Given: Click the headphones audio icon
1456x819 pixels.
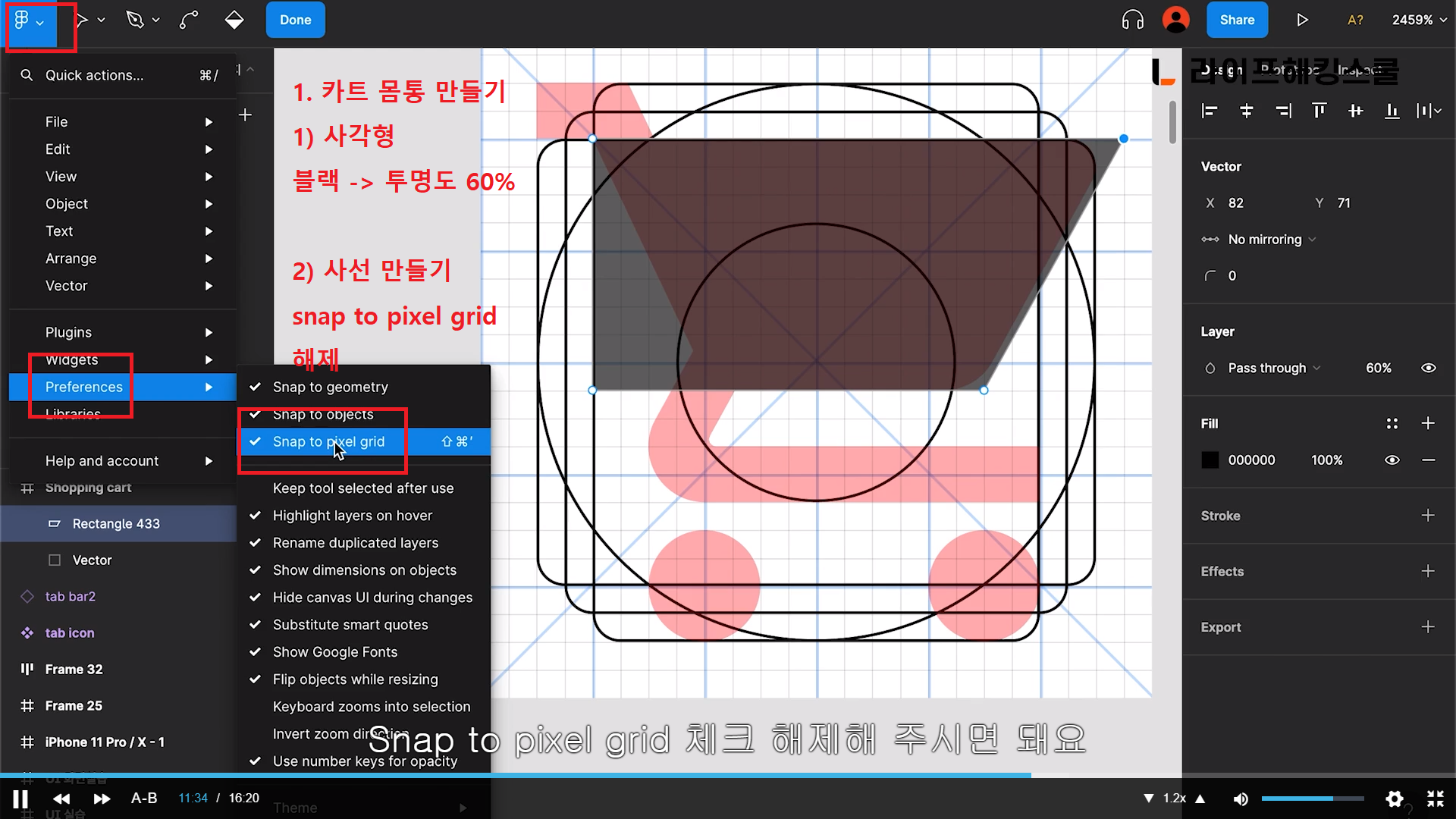Looking at the screenshot, I should [1132, 20].
